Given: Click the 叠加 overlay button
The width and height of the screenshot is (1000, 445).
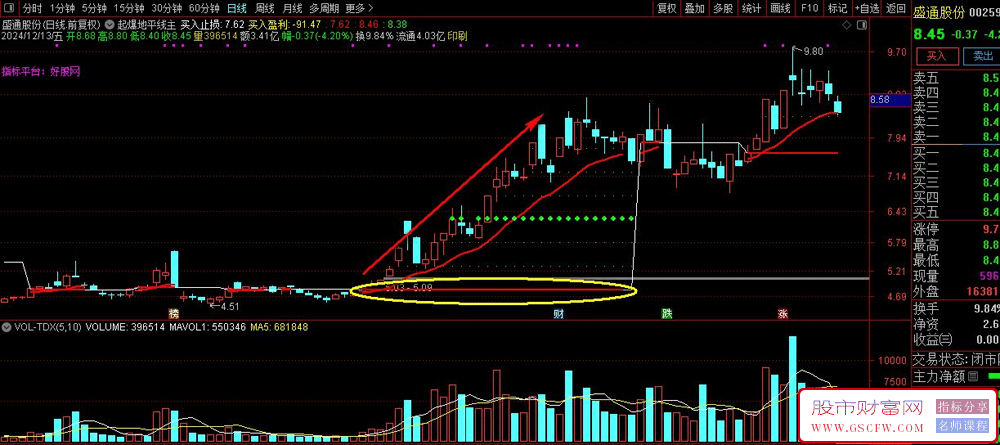Looking at the screenshot, I should pyautogui.click(x=695, y=8).
